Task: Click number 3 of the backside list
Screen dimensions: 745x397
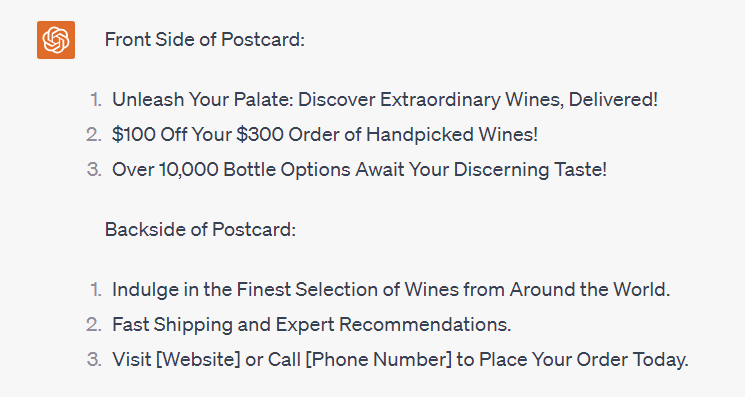Action: click(x=94, y=359)
